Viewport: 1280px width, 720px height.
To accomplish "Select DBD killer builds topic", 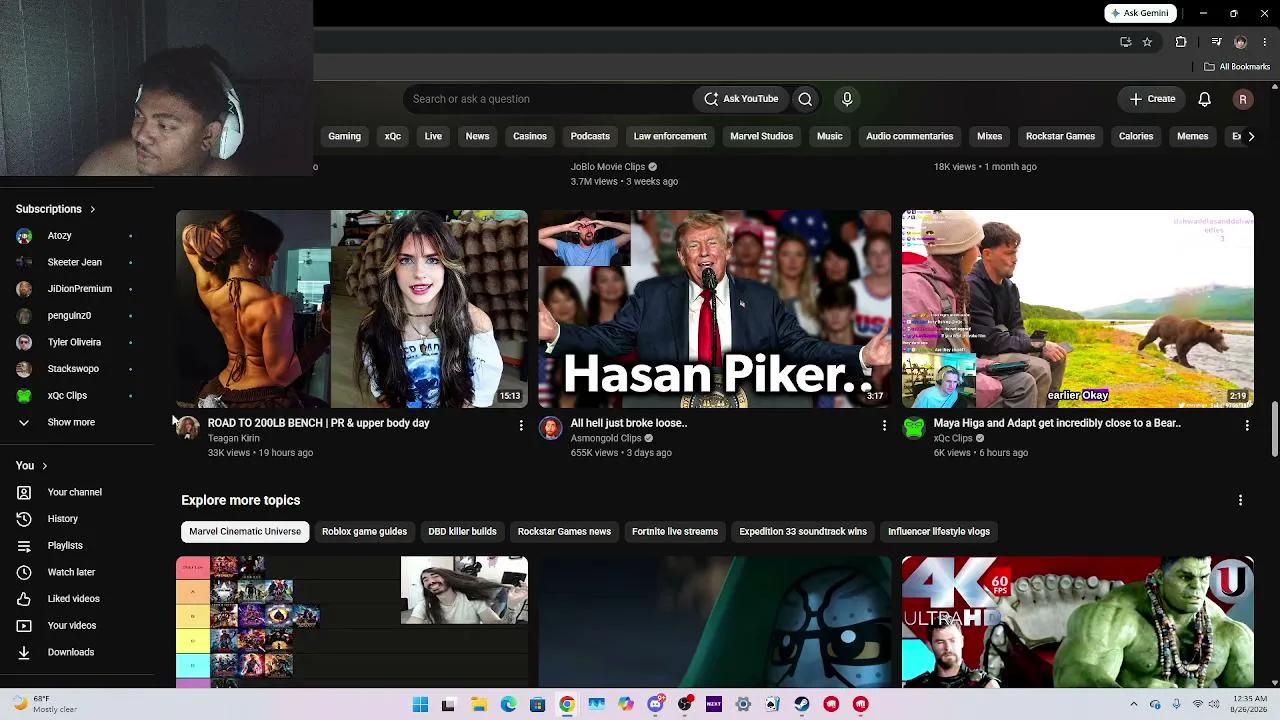I will 462,532.
